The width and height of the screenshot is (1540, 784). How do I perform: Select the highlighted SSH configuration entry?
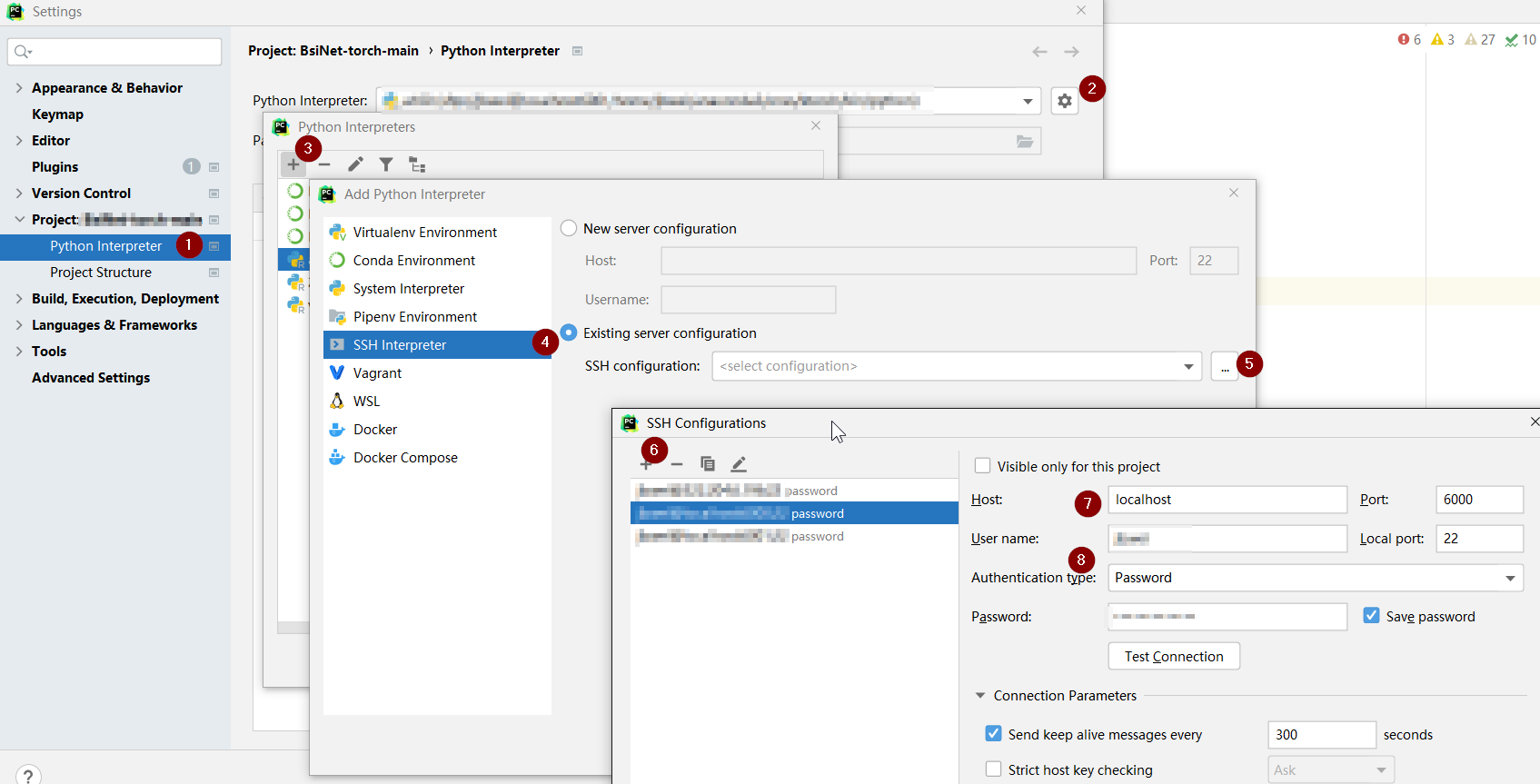point(794,513)
